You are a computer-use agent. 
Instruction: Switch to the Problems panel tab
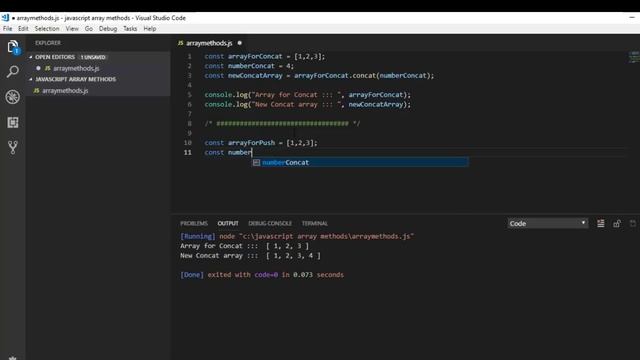pyautogui.click(x=194, y=223)
